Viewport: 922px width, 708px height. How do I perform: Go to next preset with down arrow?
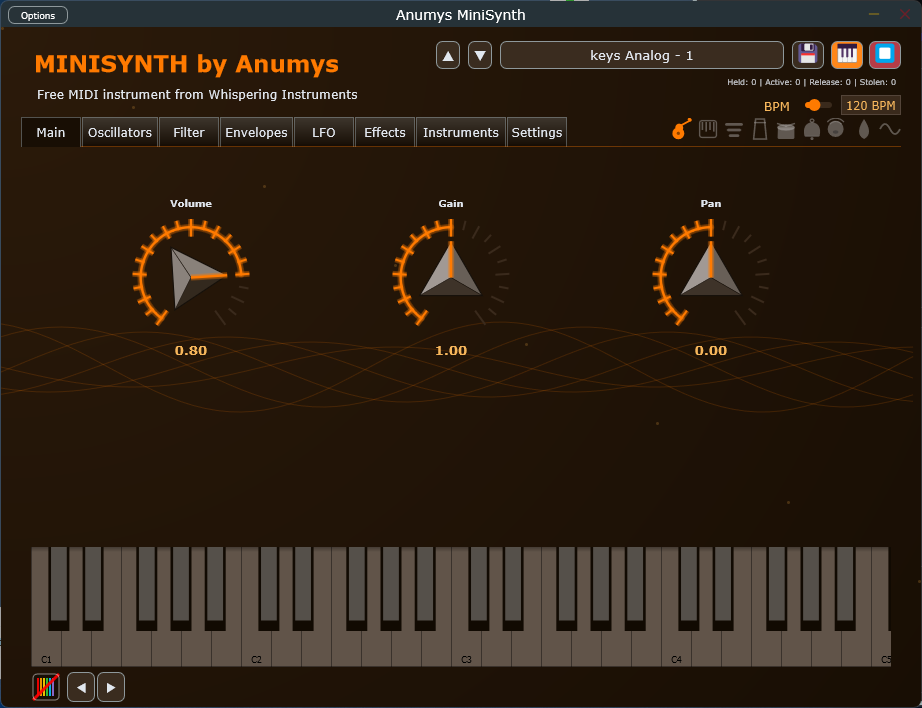click(x=480, y=55)
